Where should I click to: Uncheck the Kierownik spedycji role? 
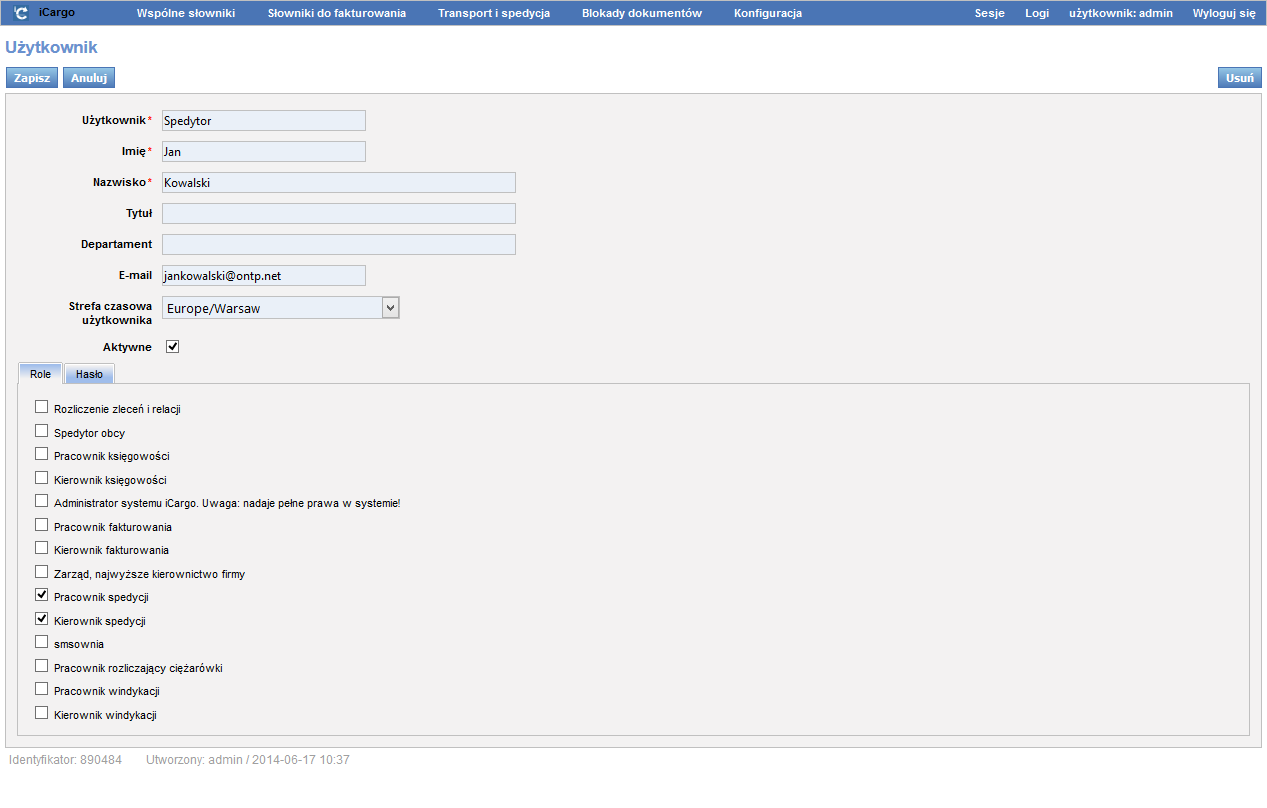click(x=42, y=619)
